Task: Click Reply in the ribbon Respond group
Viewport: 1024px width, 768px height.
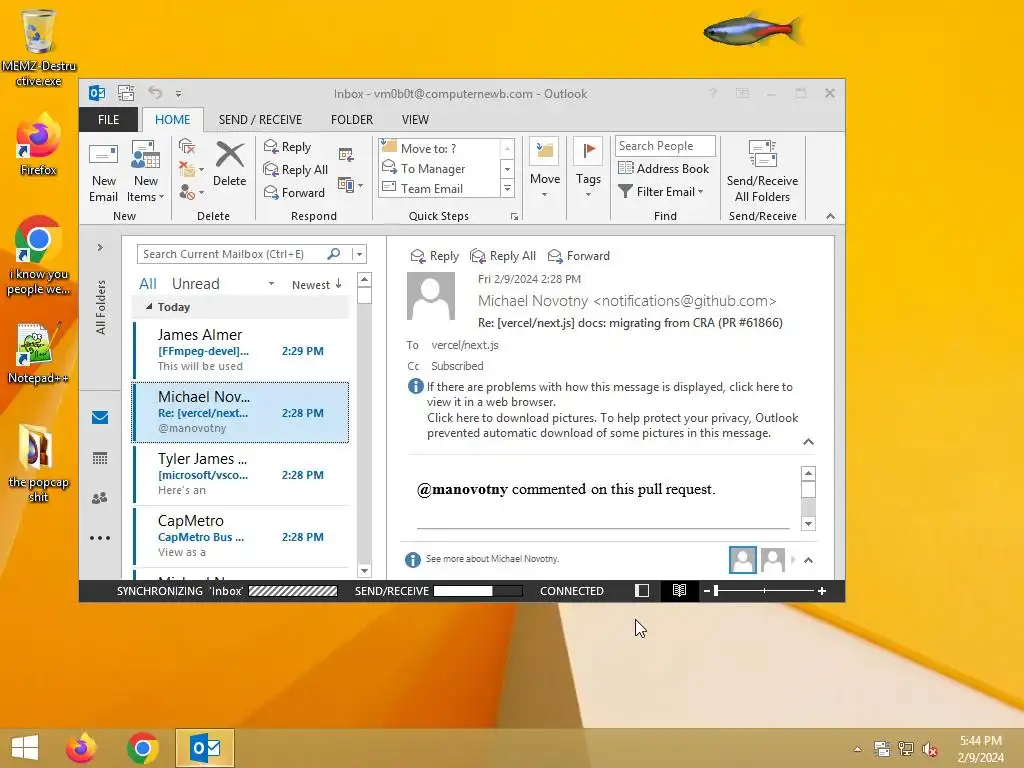Action: (287, 147)
